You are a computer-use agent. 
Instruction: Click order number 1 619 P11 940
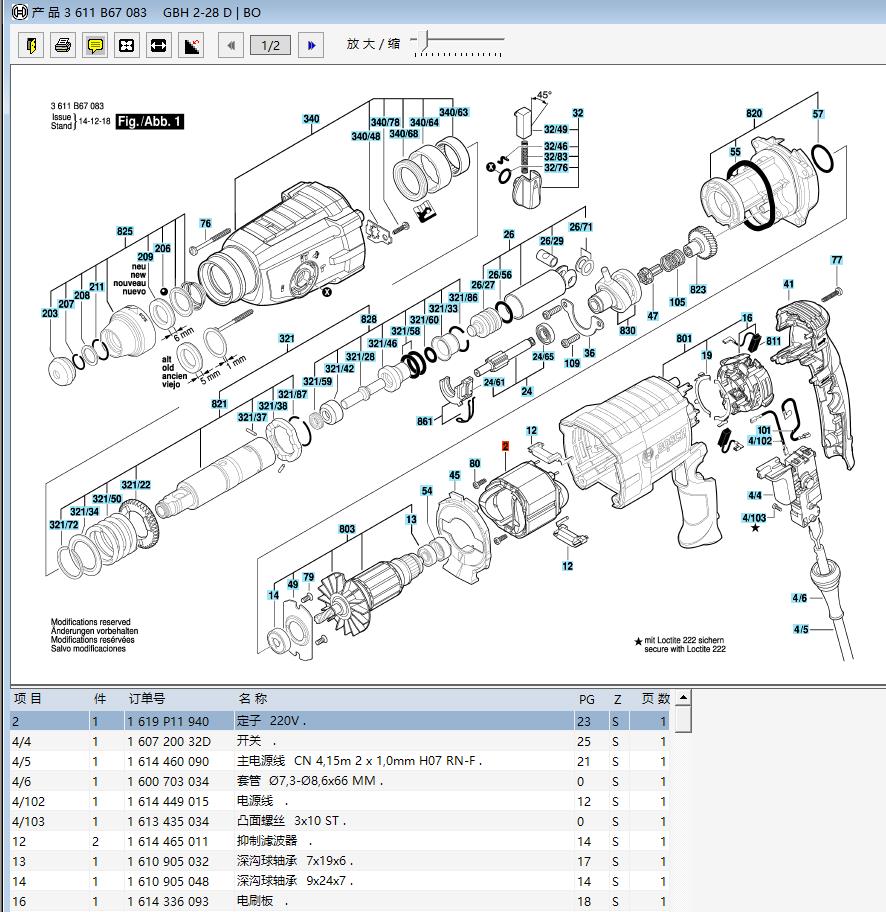tap(168, 722)
